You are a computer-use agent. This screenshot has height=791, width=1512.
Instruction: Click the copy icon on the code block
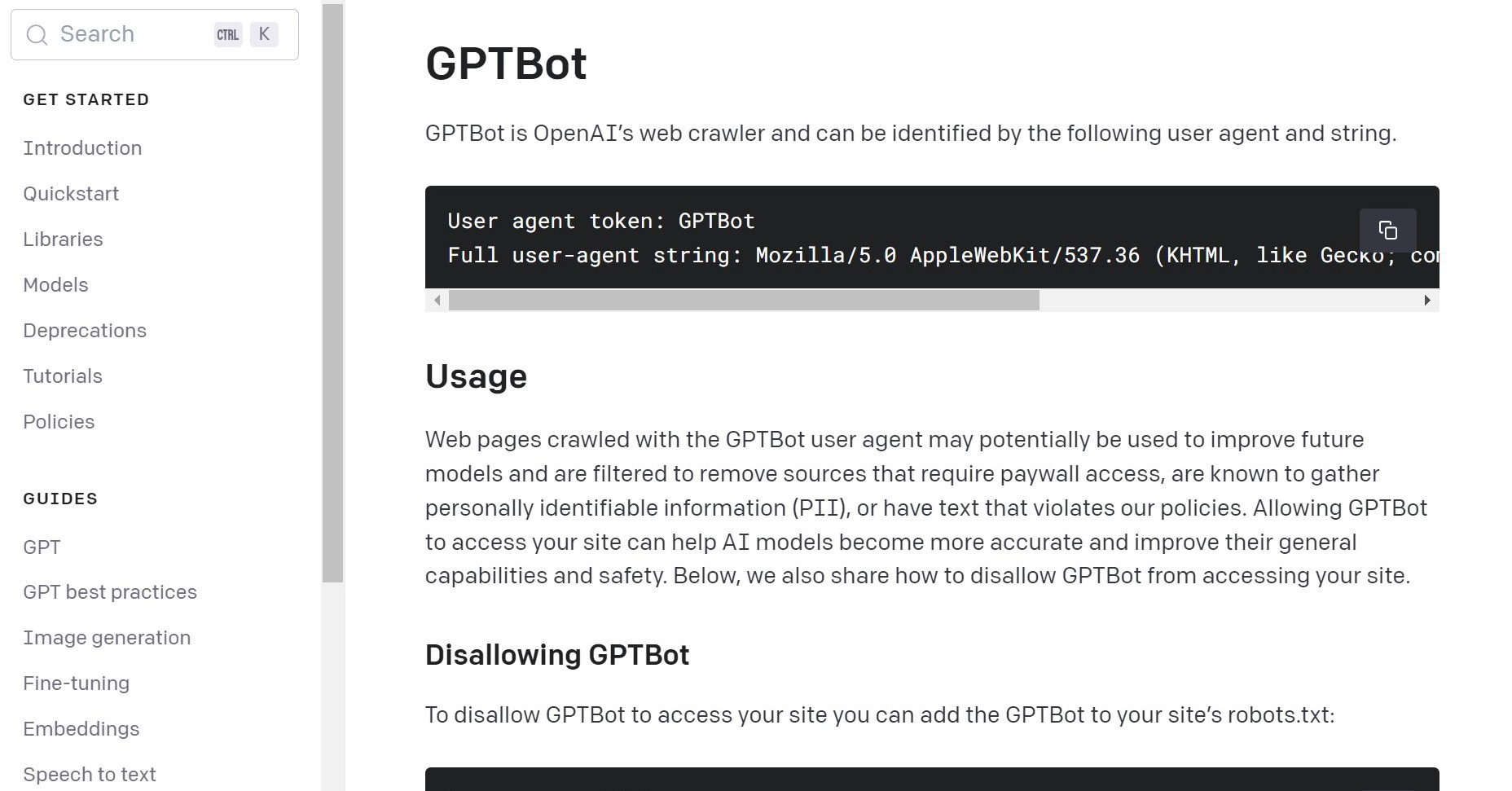click(1387, 231)
